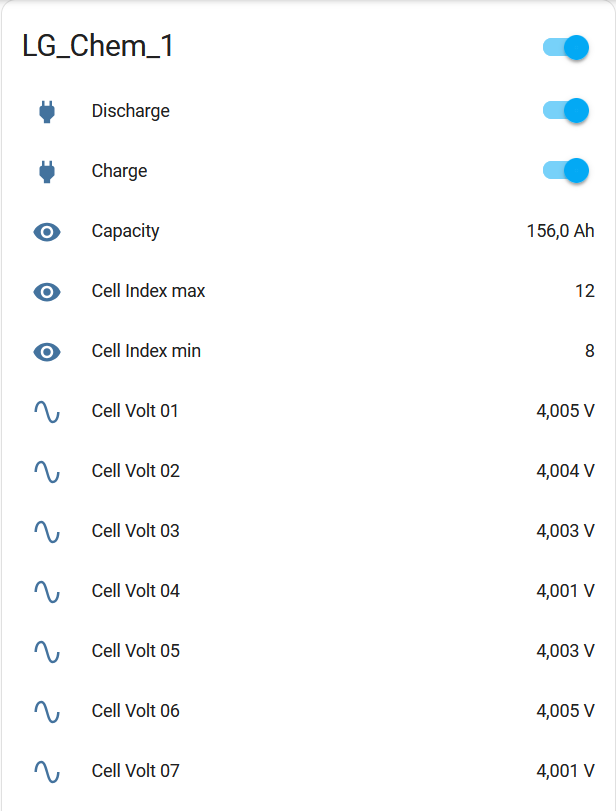Click the Cell Volt 05 label
The height and width of the screenshot is (811, 616).
[x=136, y=651]
